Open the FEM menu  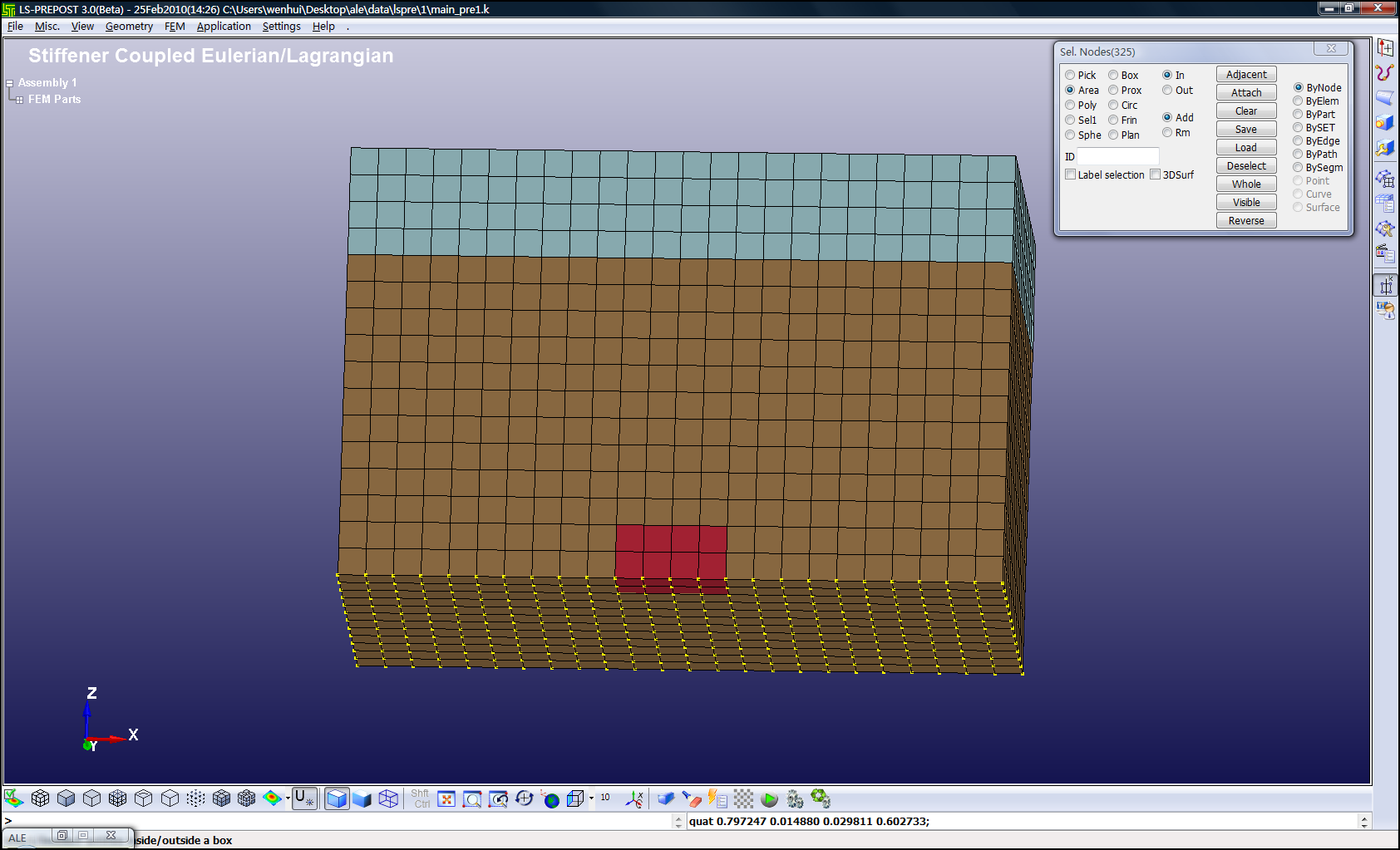pyautogui.click(x=175, y=27)
